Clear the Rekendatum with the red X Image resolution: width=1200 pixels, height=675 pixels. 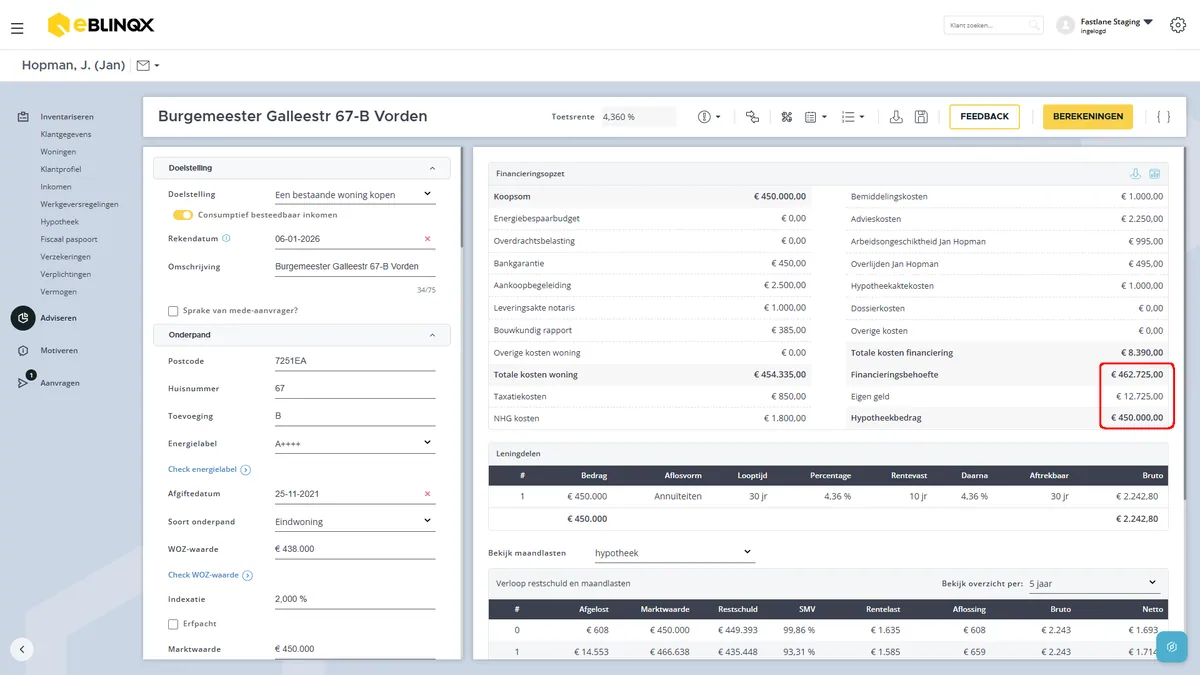pos(428,239)
